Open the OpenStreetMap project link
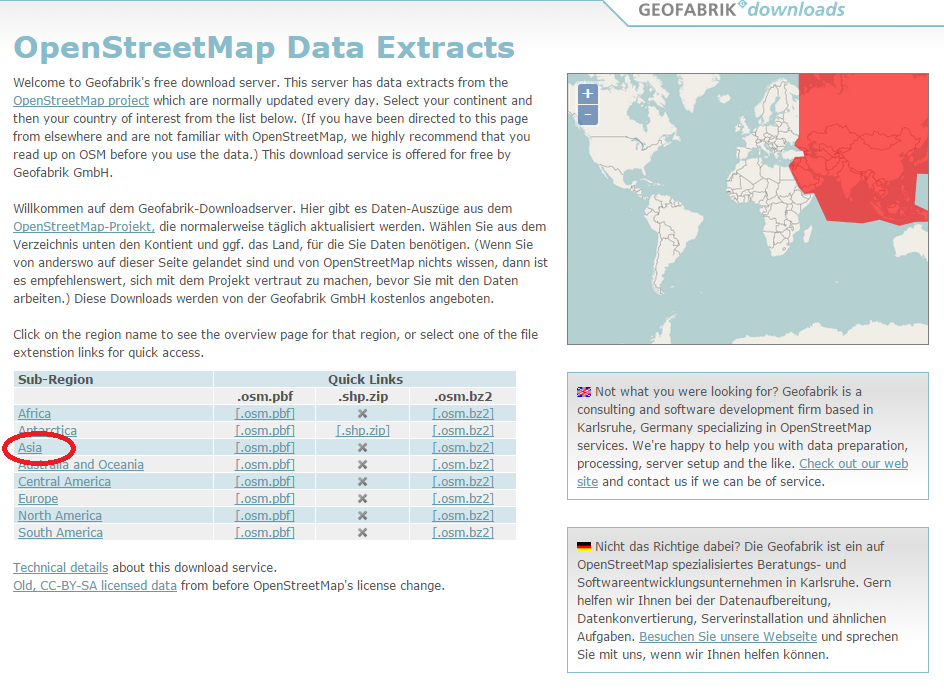The image size is (944, 691). click(80, 100)
